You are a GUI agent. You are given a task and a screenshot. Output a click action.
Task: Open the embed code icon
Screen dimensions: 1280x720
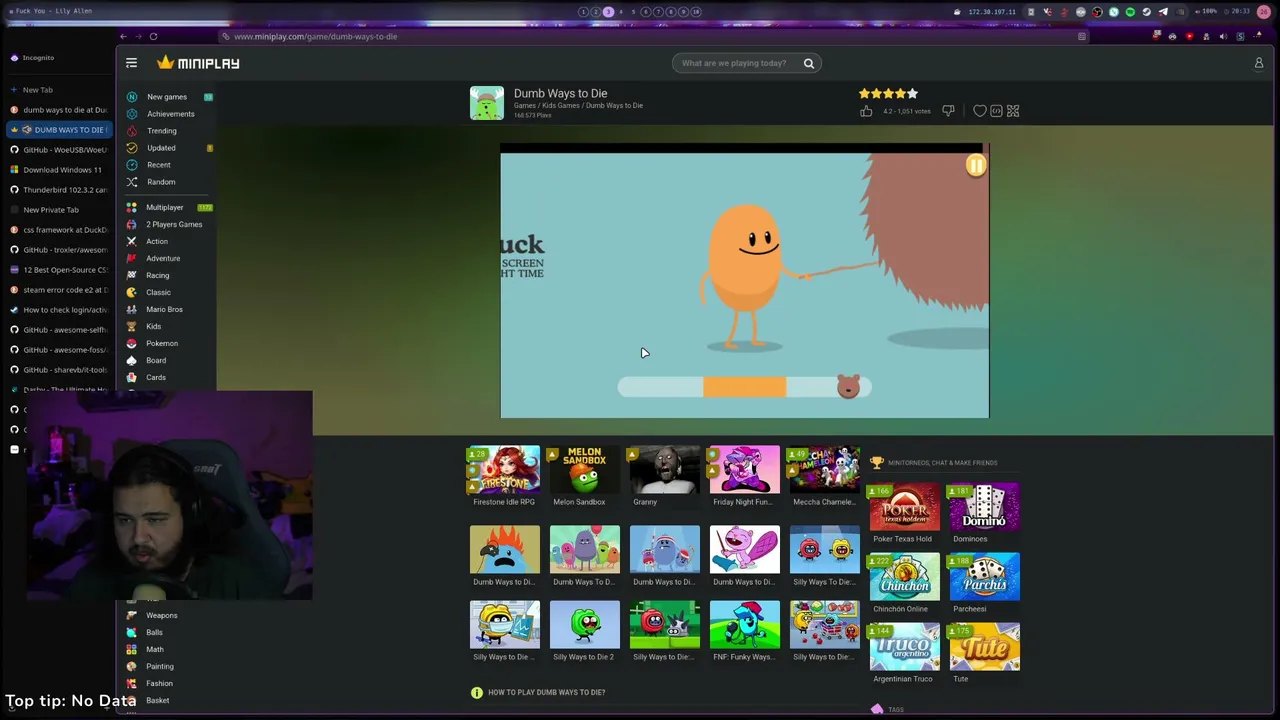pyautogui.click(x=996, y=111)
